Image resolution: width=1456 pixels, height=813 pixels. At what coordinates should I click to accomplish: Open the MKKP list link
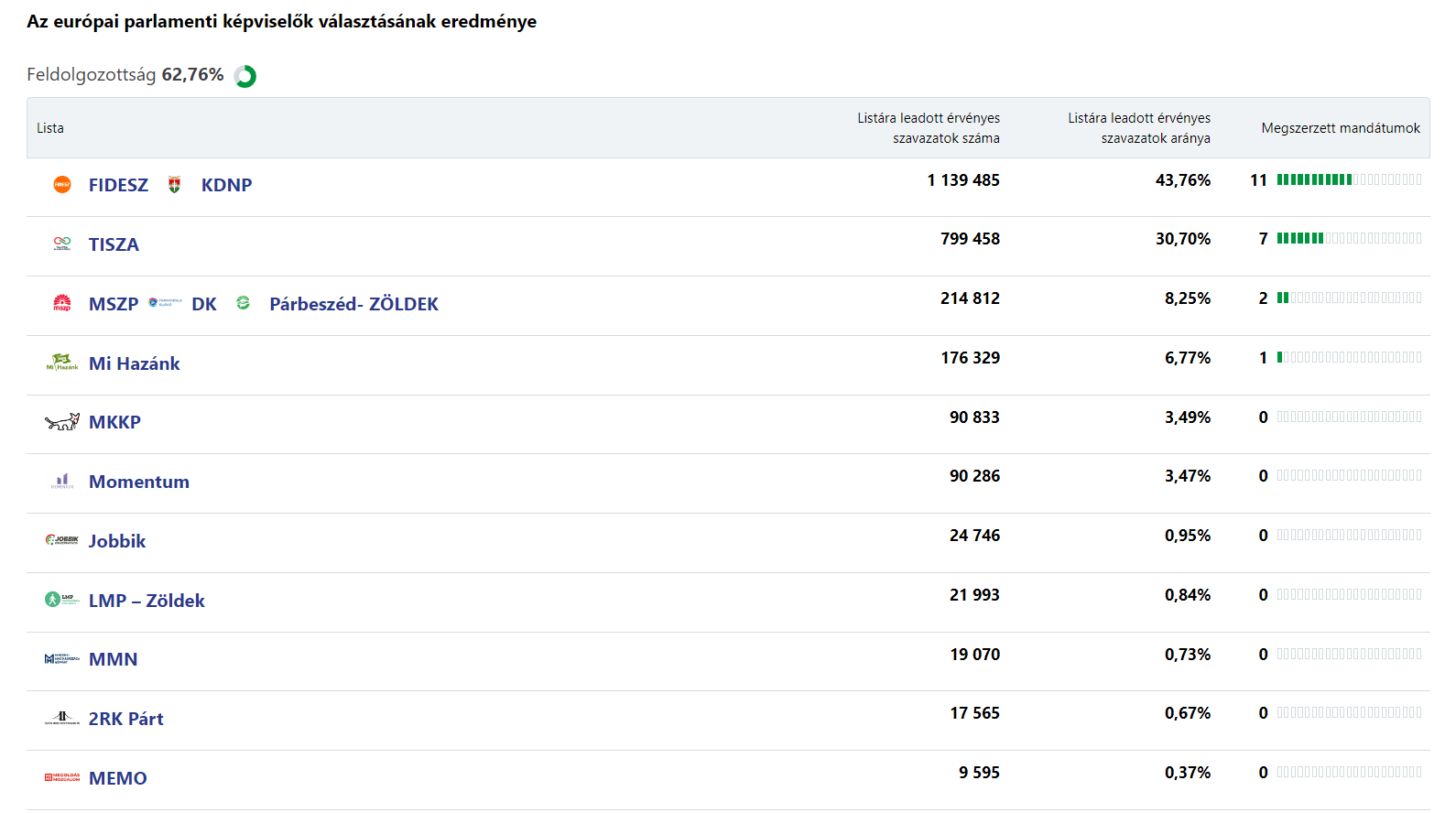pyautogui.click(x=114, y=422)
